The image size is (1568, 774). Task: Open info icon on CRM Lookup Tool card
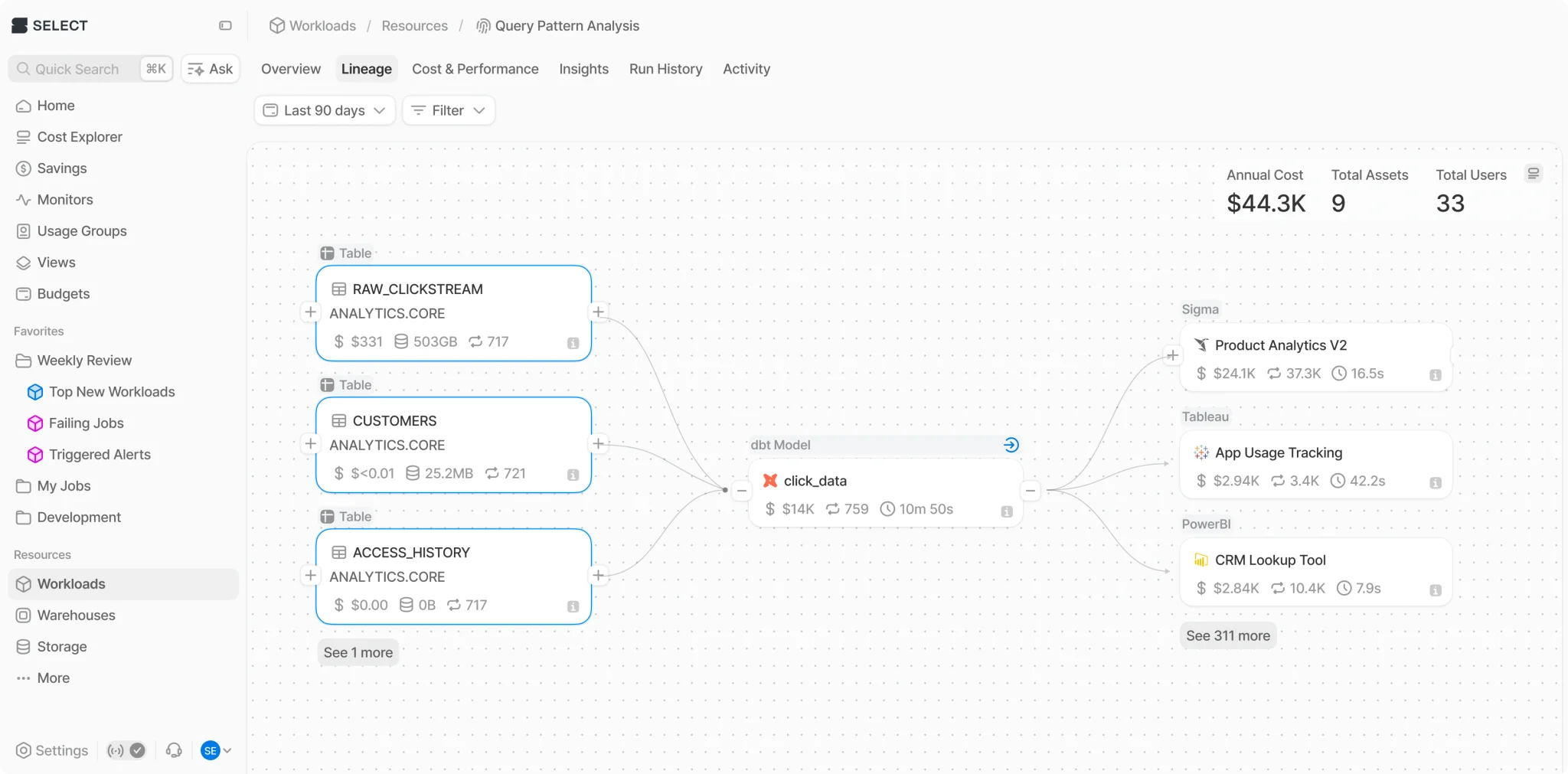coord(1436,590)
